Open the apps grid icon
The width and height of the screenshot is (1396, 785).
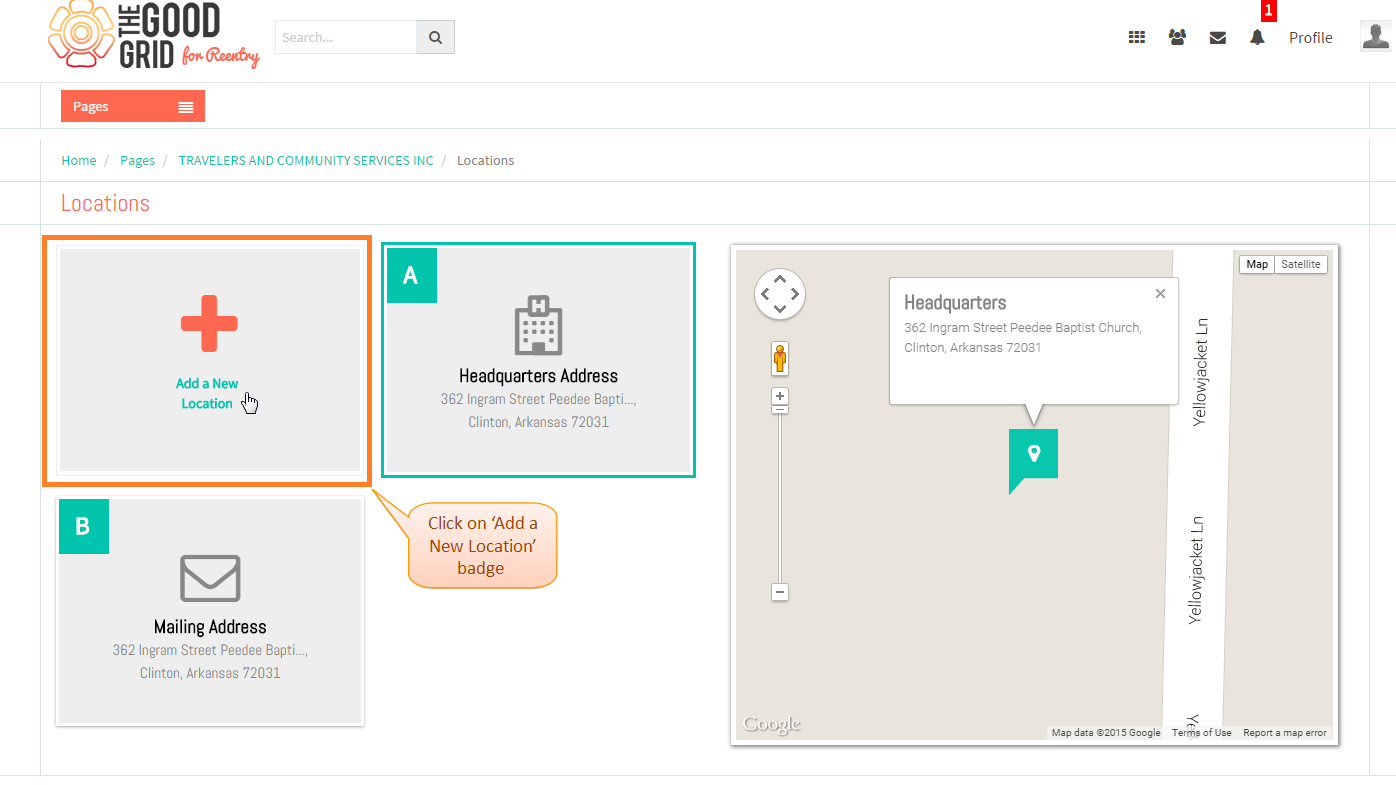[1137, 37]
